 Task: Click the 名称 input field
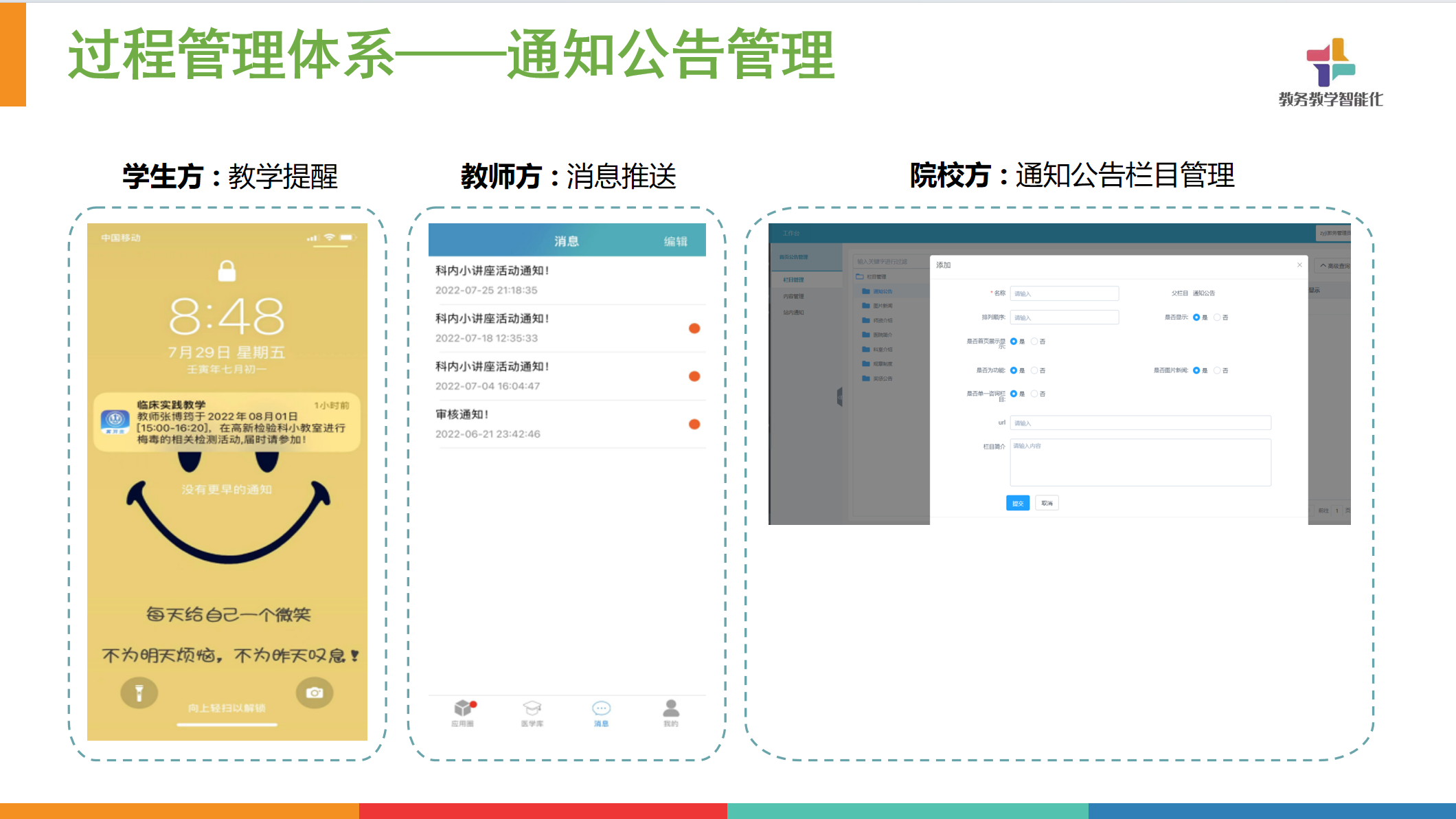pos(1064,293)
